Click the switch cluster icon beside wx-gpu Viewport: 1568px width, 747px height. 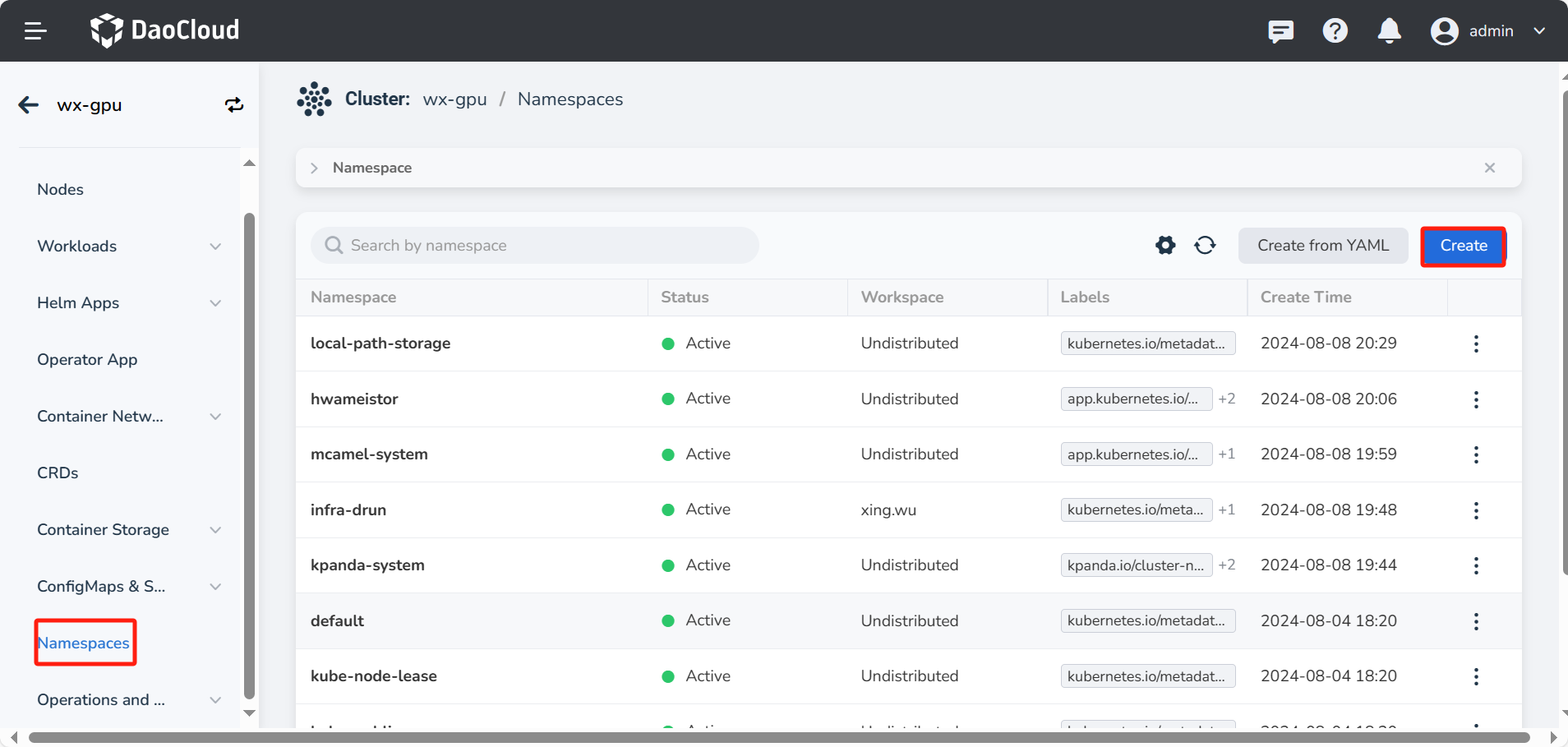(x=234, y=105)
